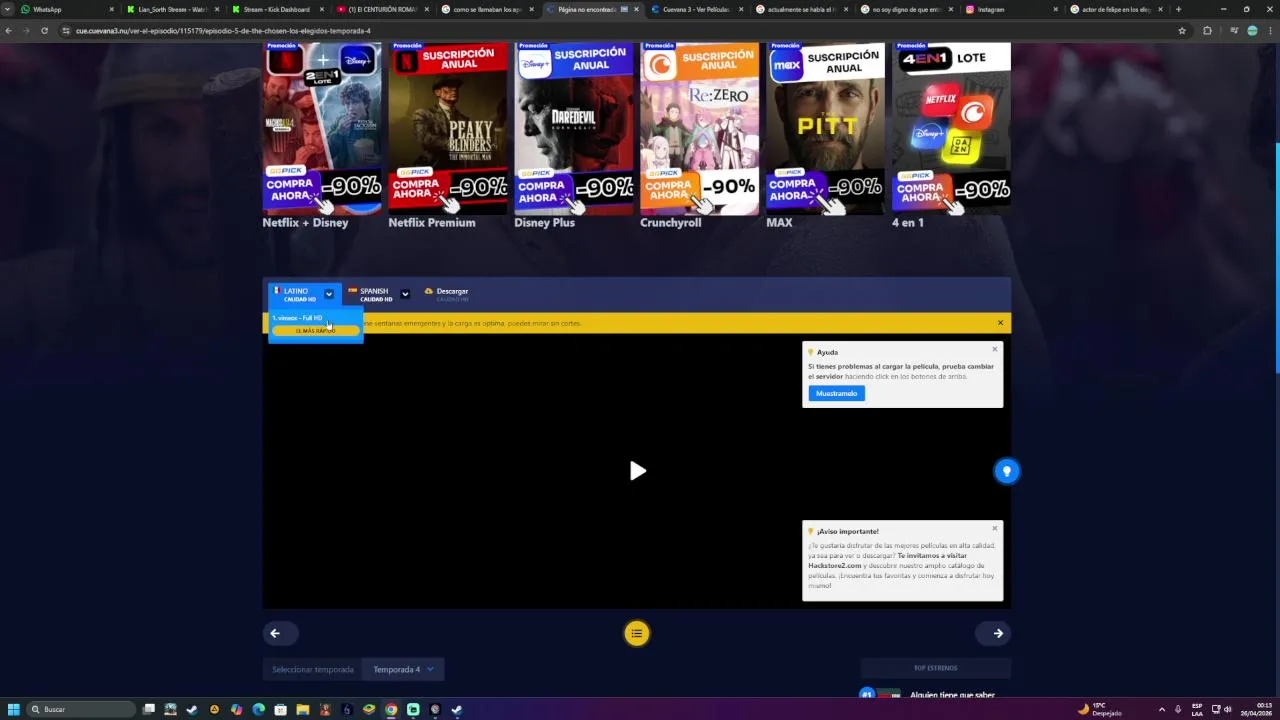Open the Netflix + Disney promo card
Viewport: 1280px width, 720px height.
(322, 128)
